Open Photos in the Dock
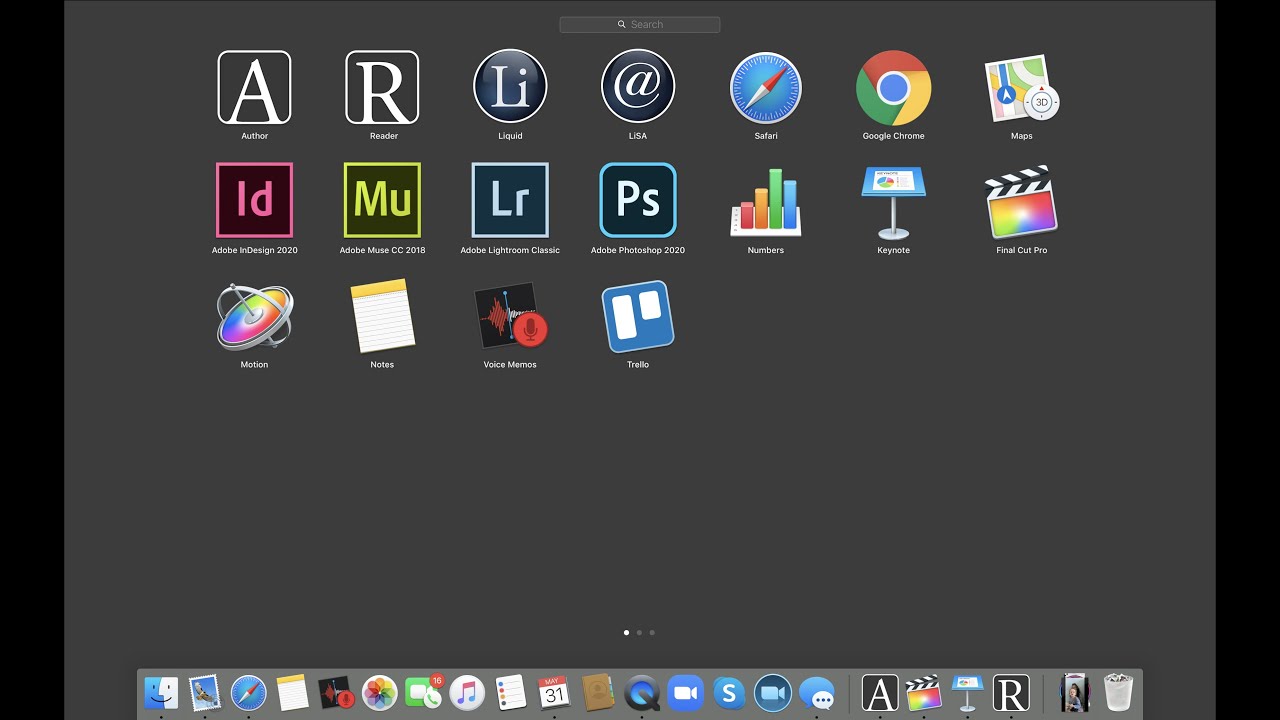The width and height of the screenshot is (1280, 720). (379, 692)
